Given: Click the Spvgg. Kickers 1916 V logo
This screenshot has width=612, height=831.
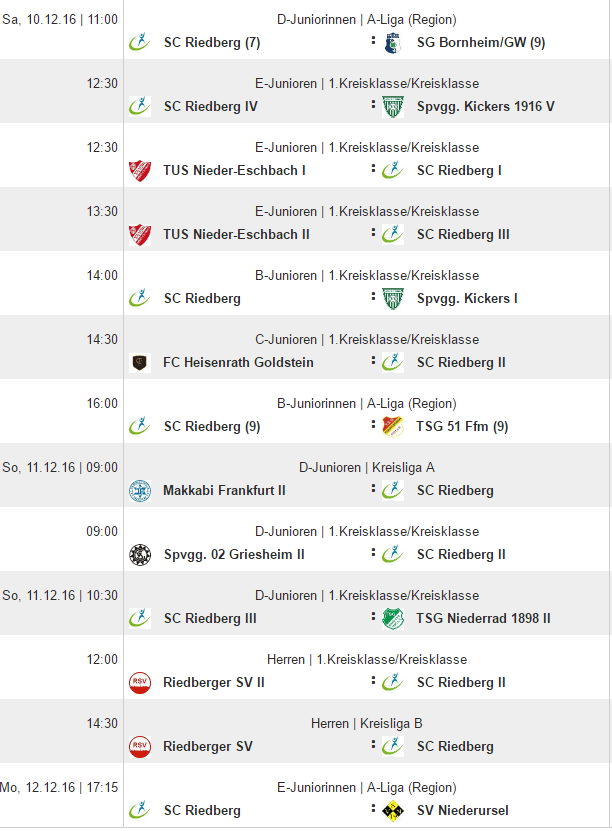Looking at the screenshot, I should click(392, 106).
